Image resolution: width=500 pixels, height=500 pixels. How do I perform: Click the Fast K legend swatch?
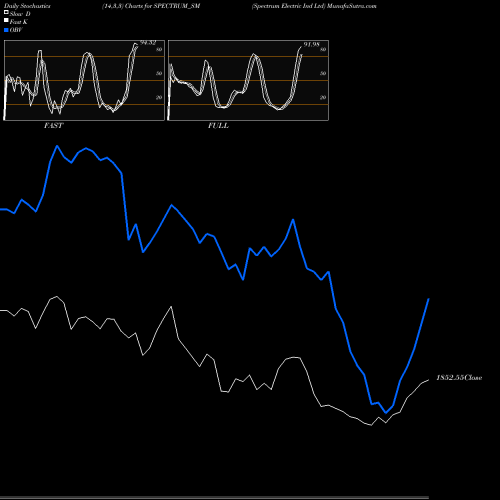6,20
